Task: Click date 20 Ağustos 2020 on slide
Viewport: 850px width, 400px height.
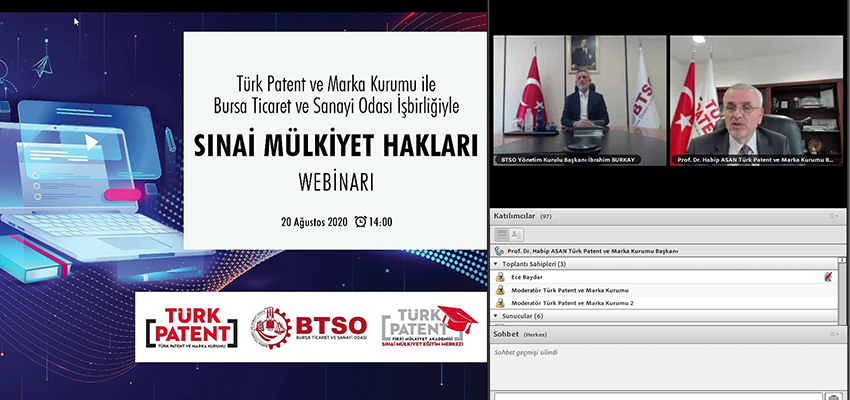Action: (314, 222)
